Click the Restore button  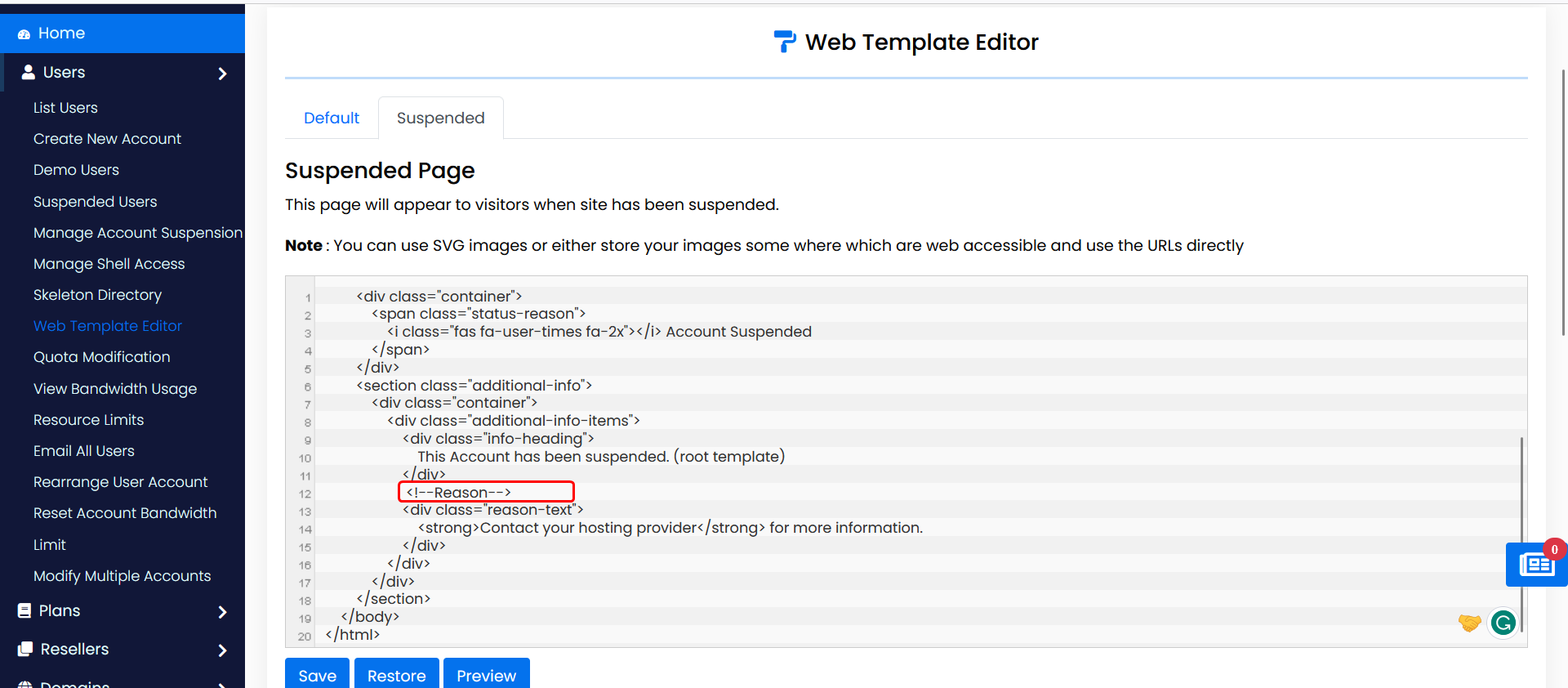[x=396, y=675]
